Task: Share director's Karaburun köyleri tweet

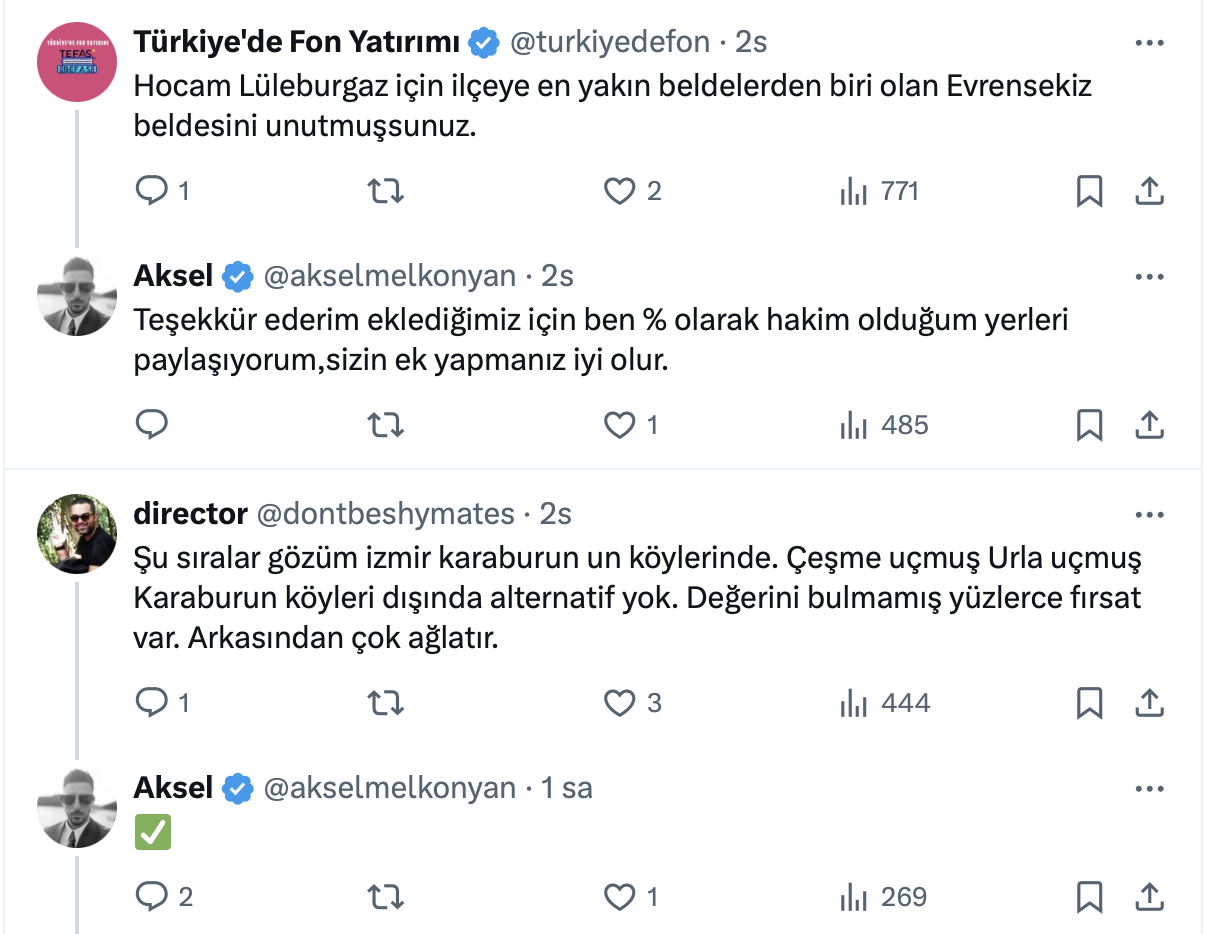Action: (x=1150, y=703)
